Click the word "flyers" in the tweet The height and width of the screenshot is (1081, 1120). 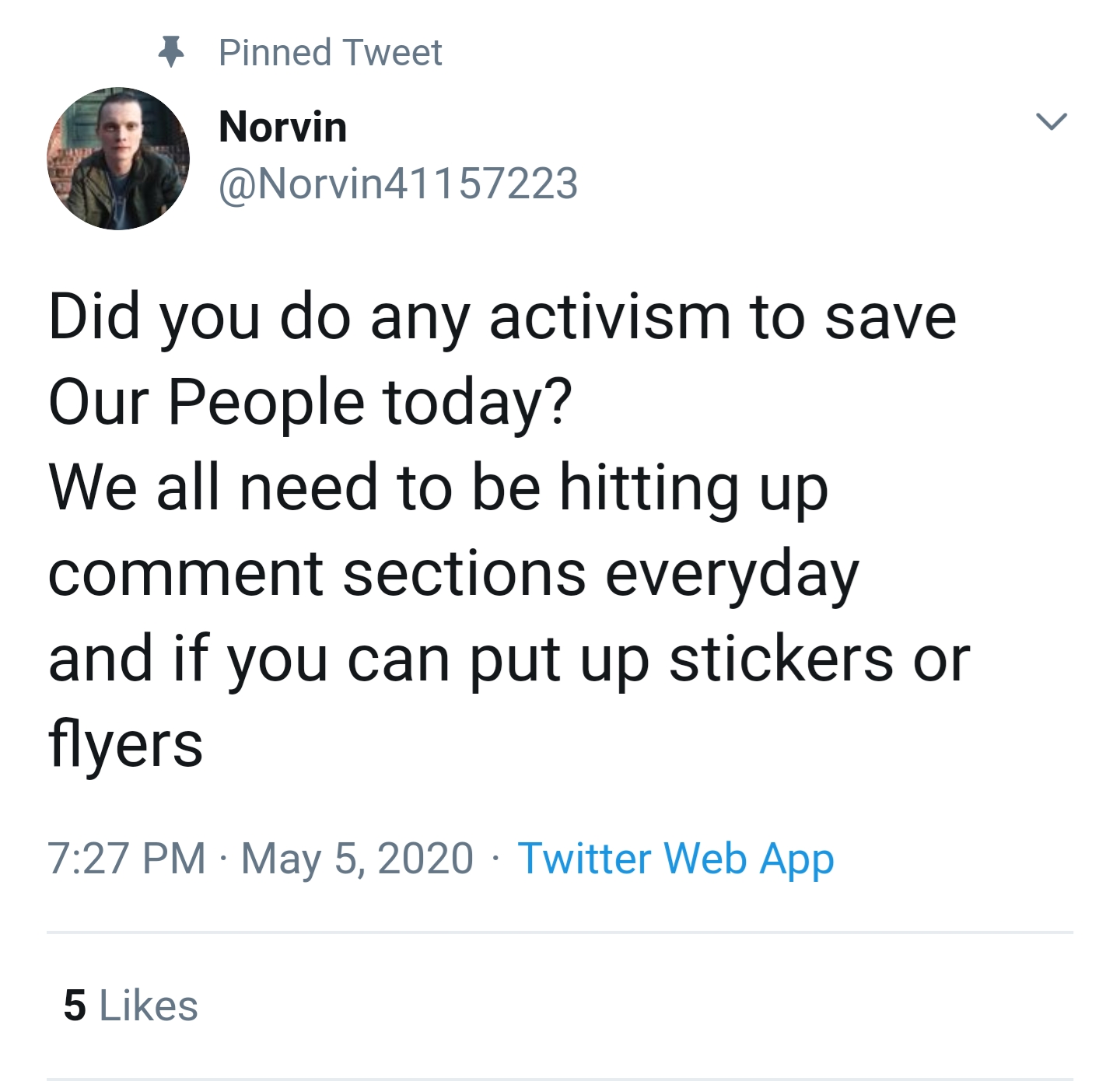point(126,743)
